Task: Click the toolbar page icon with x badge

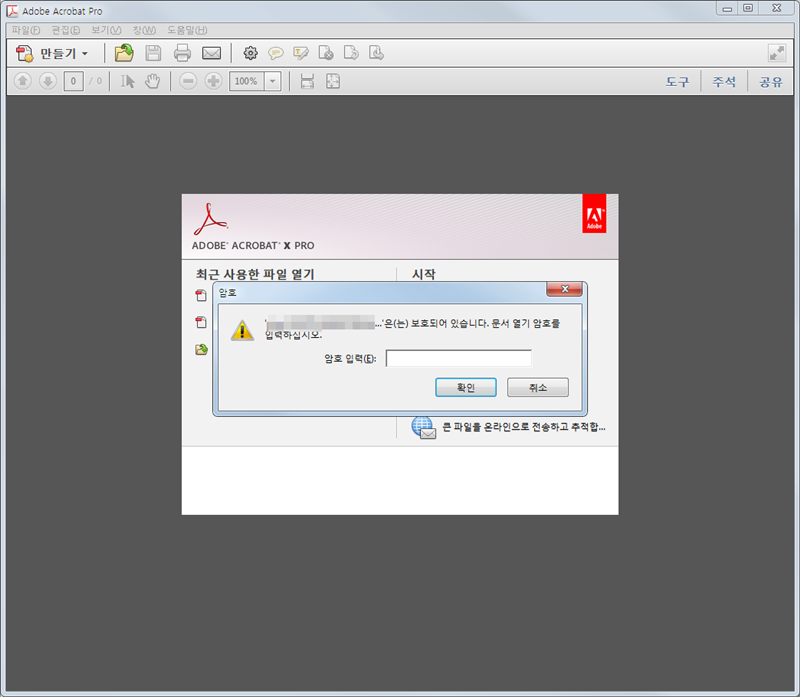Action: tap(326, 53)
